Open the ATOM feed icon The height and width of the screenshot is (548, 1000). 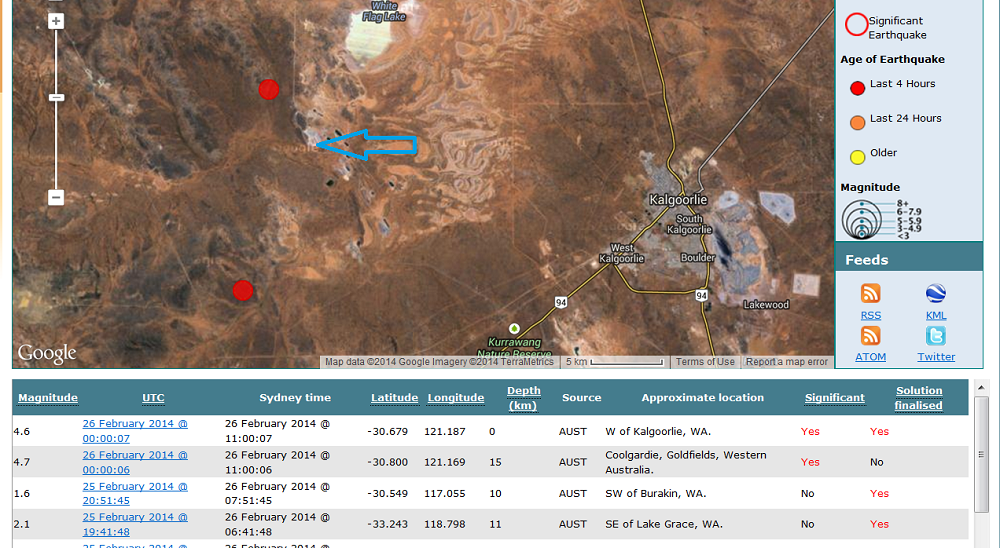coord(871,336)
